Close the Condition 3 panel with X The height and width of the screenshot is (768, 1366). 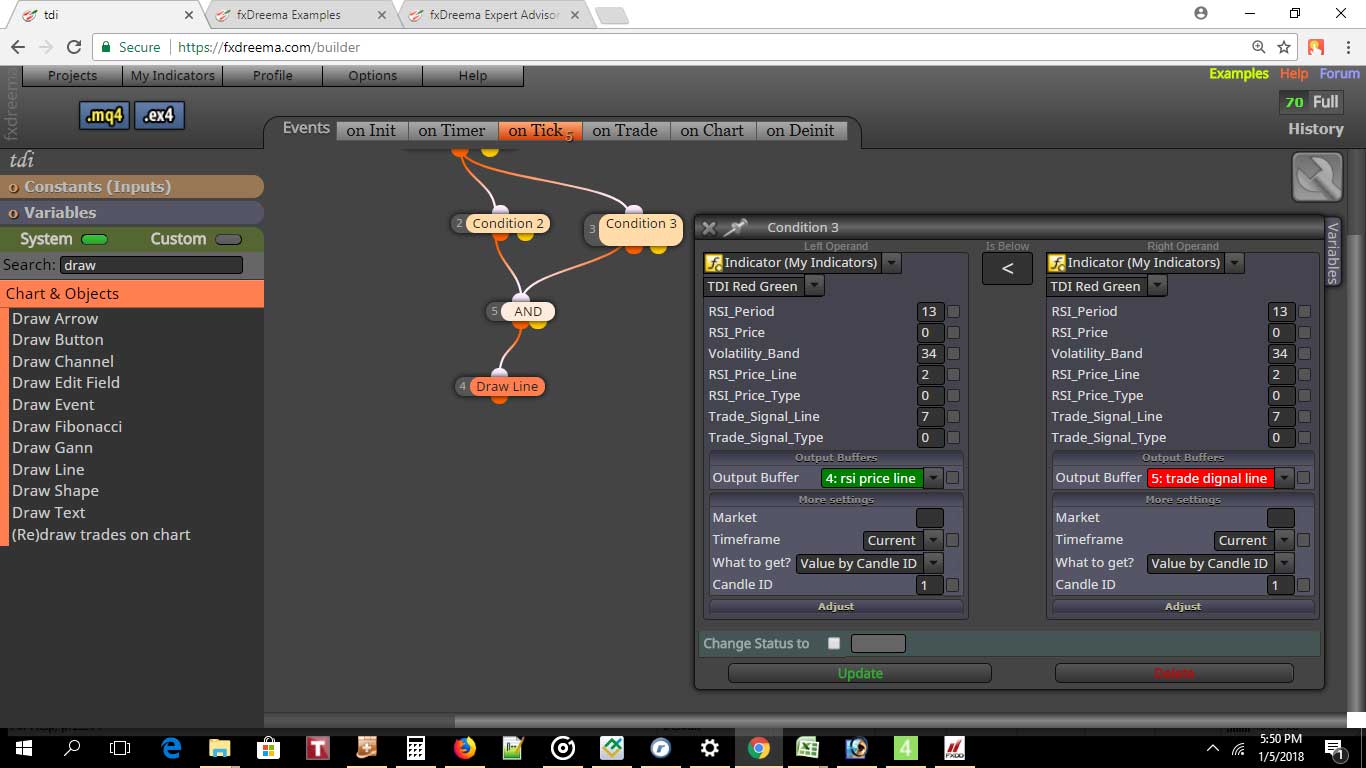click(709, 228)
